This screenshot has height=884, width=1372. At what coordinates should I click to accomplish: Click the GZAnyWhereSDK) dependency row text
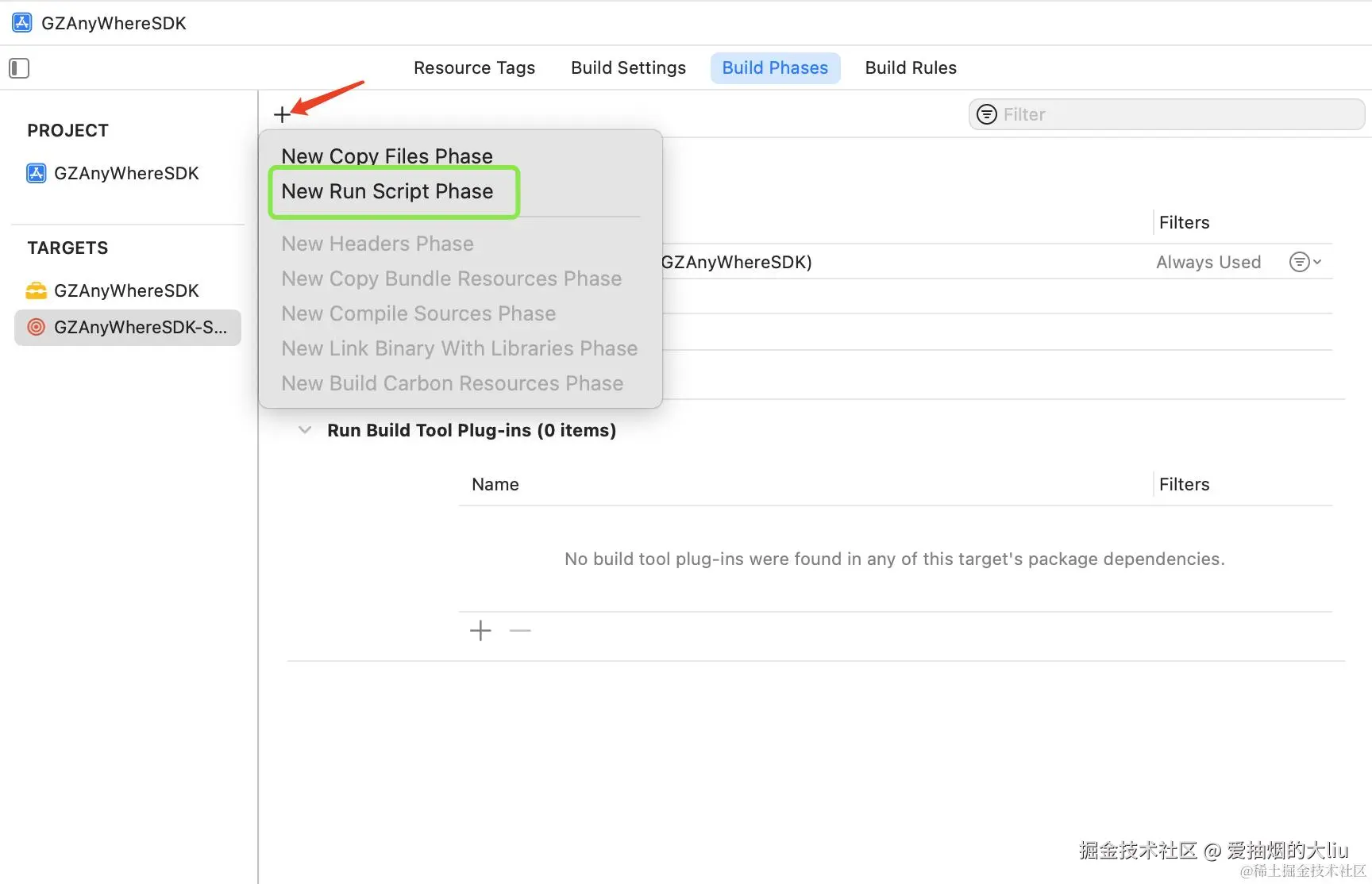(x=737, y=262)
